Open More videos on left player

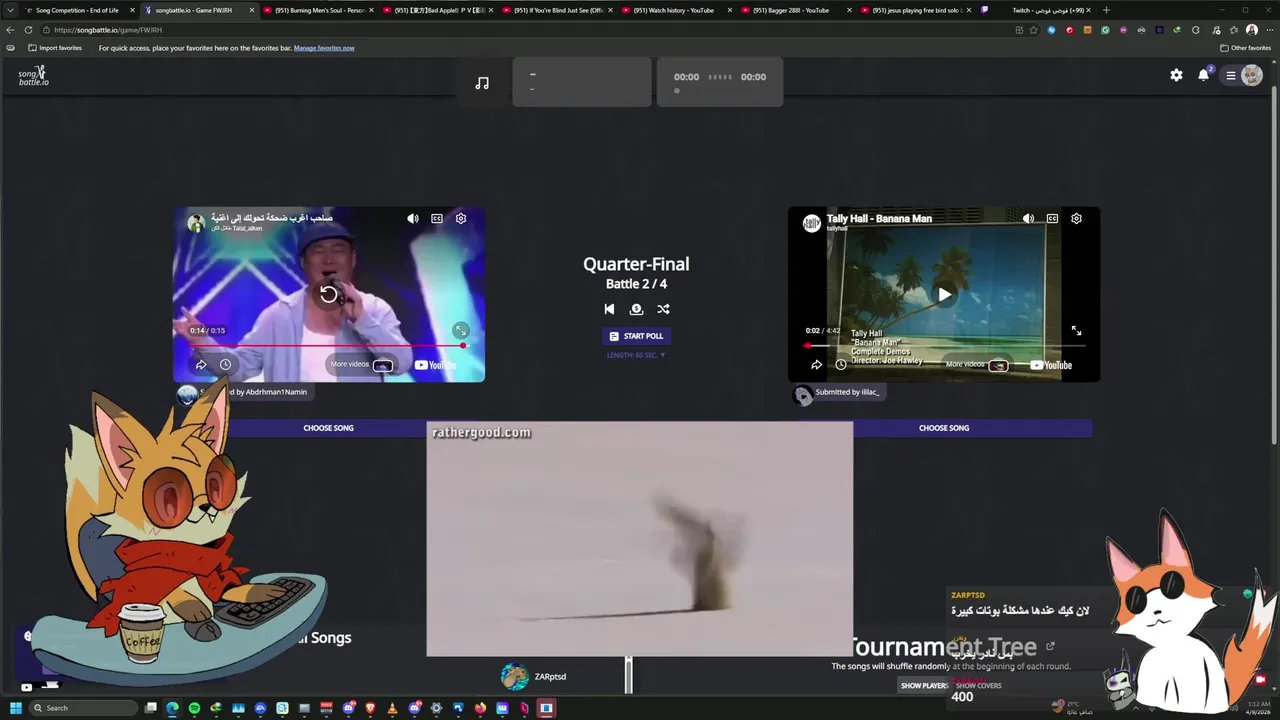coord(361,365)
